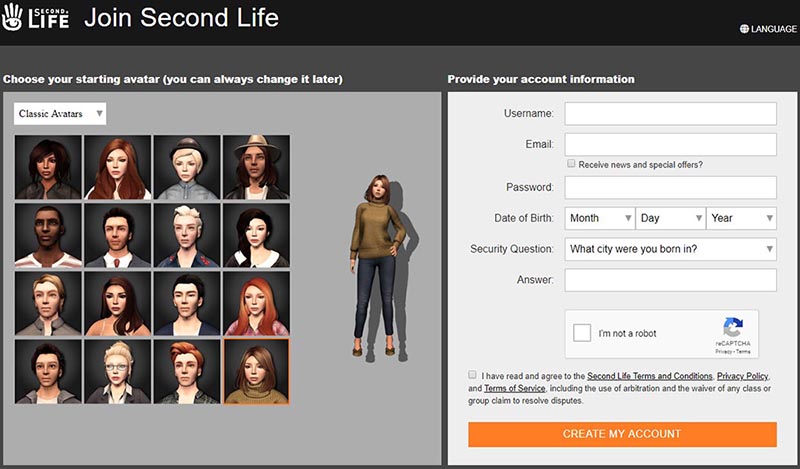Open the Day dropdown
This screenshot has height=469, width=800.
670,218
